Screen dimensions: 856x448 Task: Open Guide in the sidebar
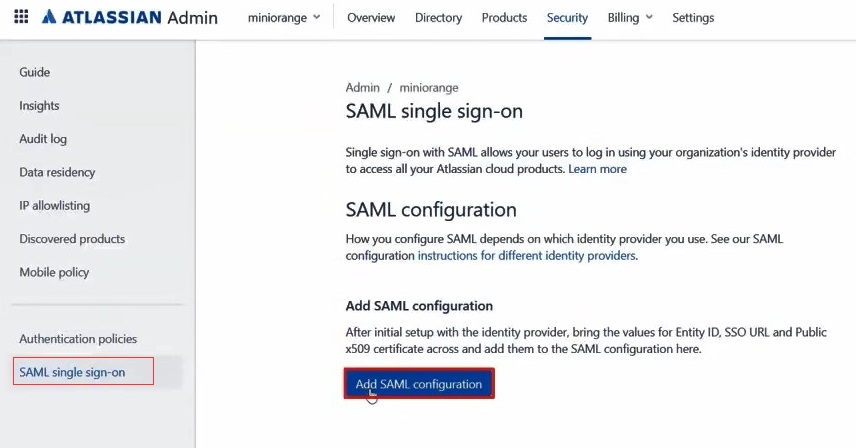pyautogui.click(x=35, y=72)
